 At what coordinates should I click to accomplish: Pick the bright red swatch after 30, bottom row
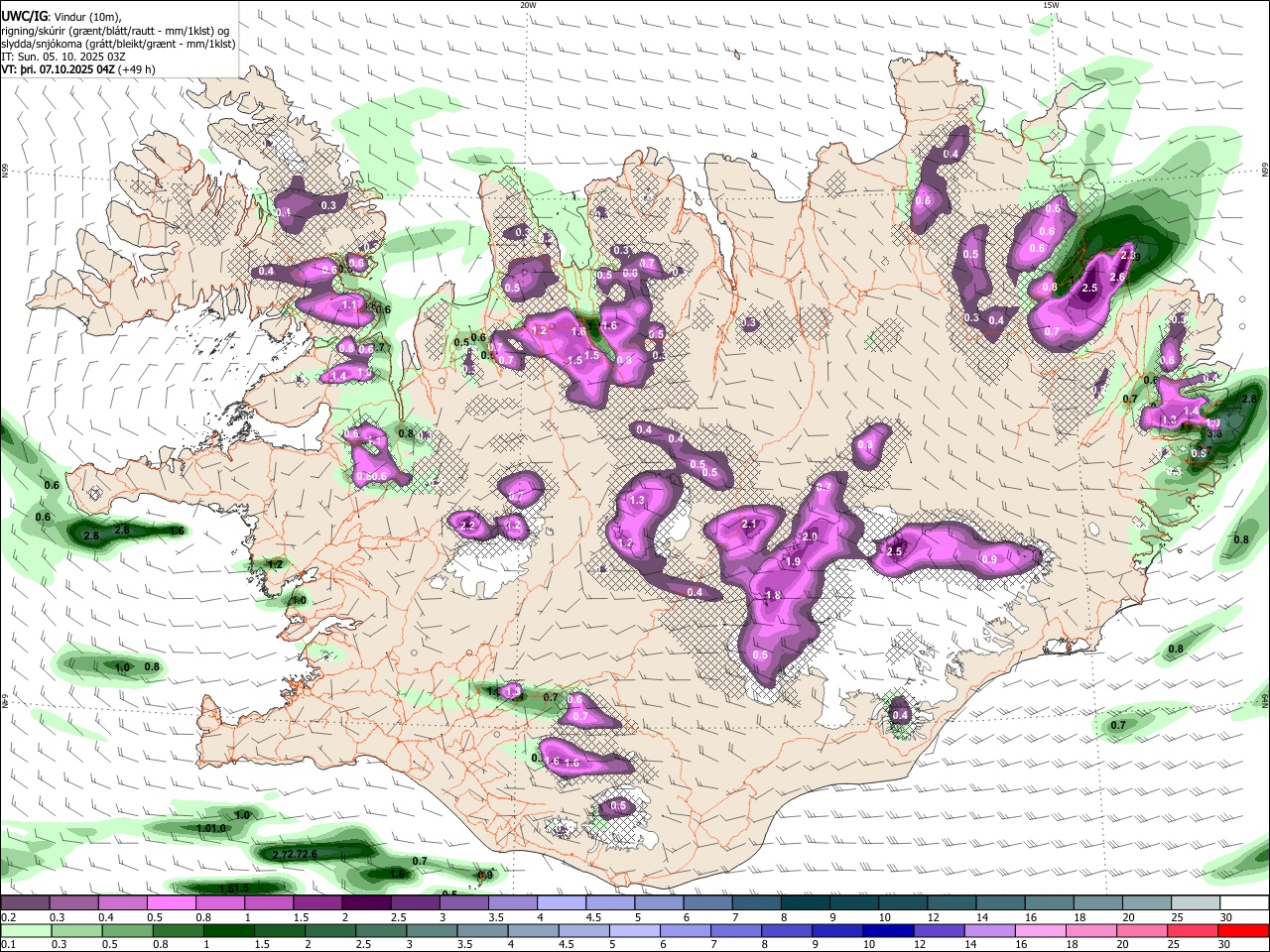tap(1243, 930)
